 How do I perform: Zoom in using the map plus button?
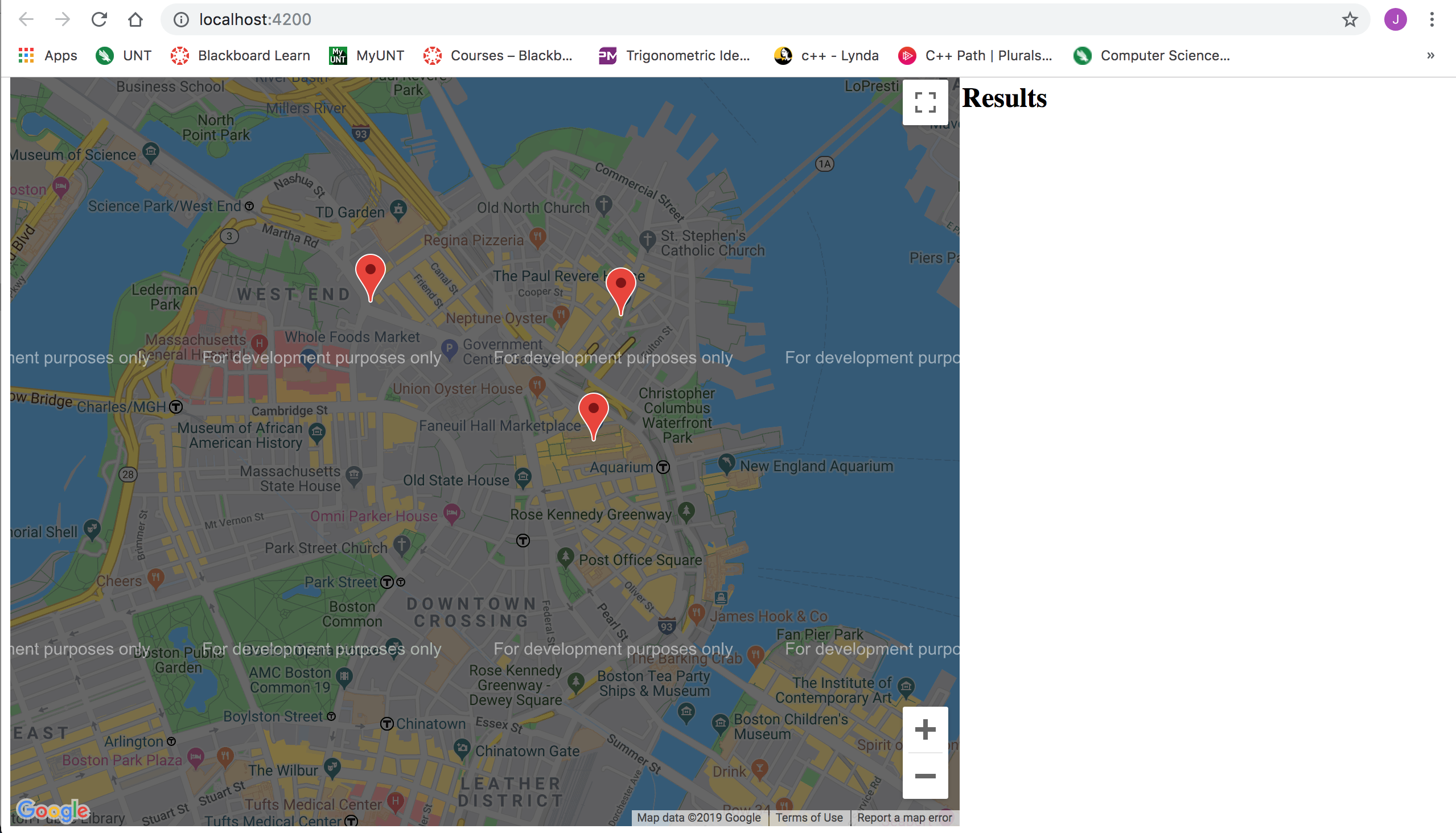click(925, 729)
